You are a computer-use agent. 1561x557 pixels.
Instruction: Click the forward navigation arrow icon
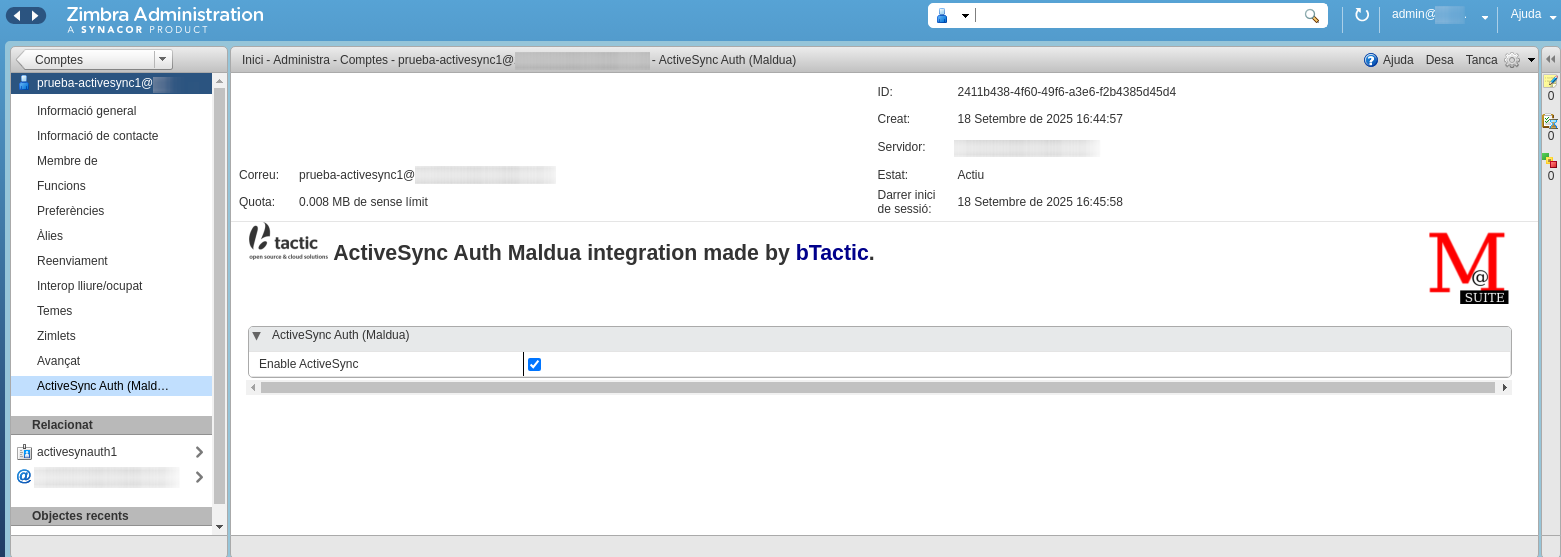[35, 15]
